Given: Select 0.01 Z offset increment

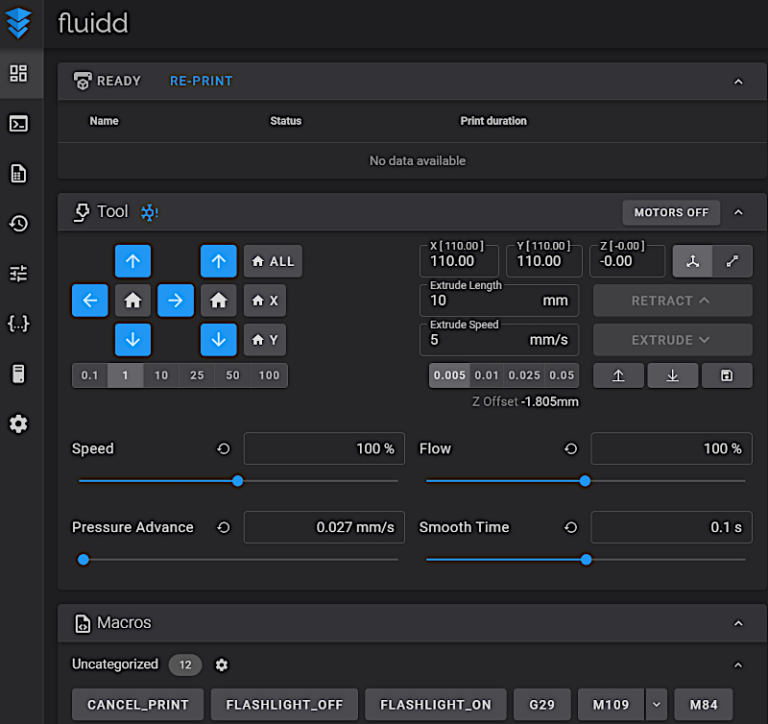Looking at the screenshot, I should [x=487, y=376].
